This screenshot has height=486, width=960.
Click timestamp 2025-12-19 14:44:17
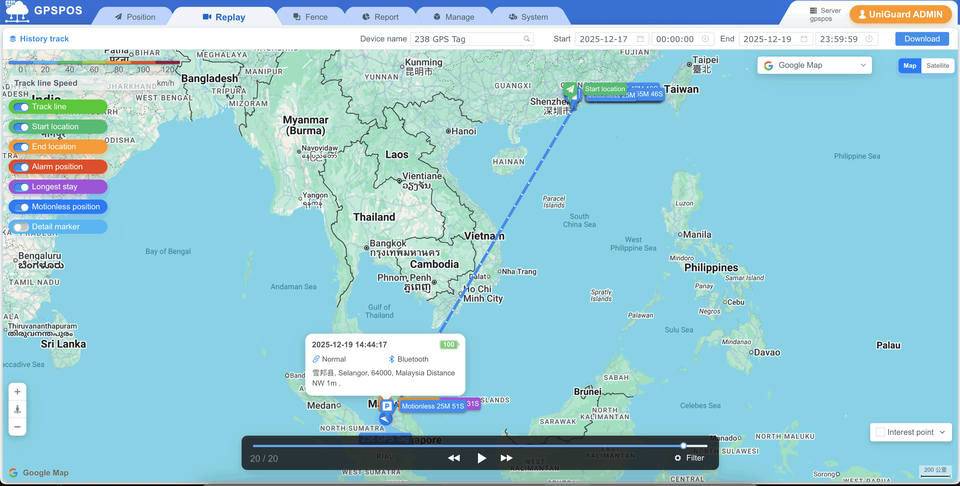[x=349, y=345]
